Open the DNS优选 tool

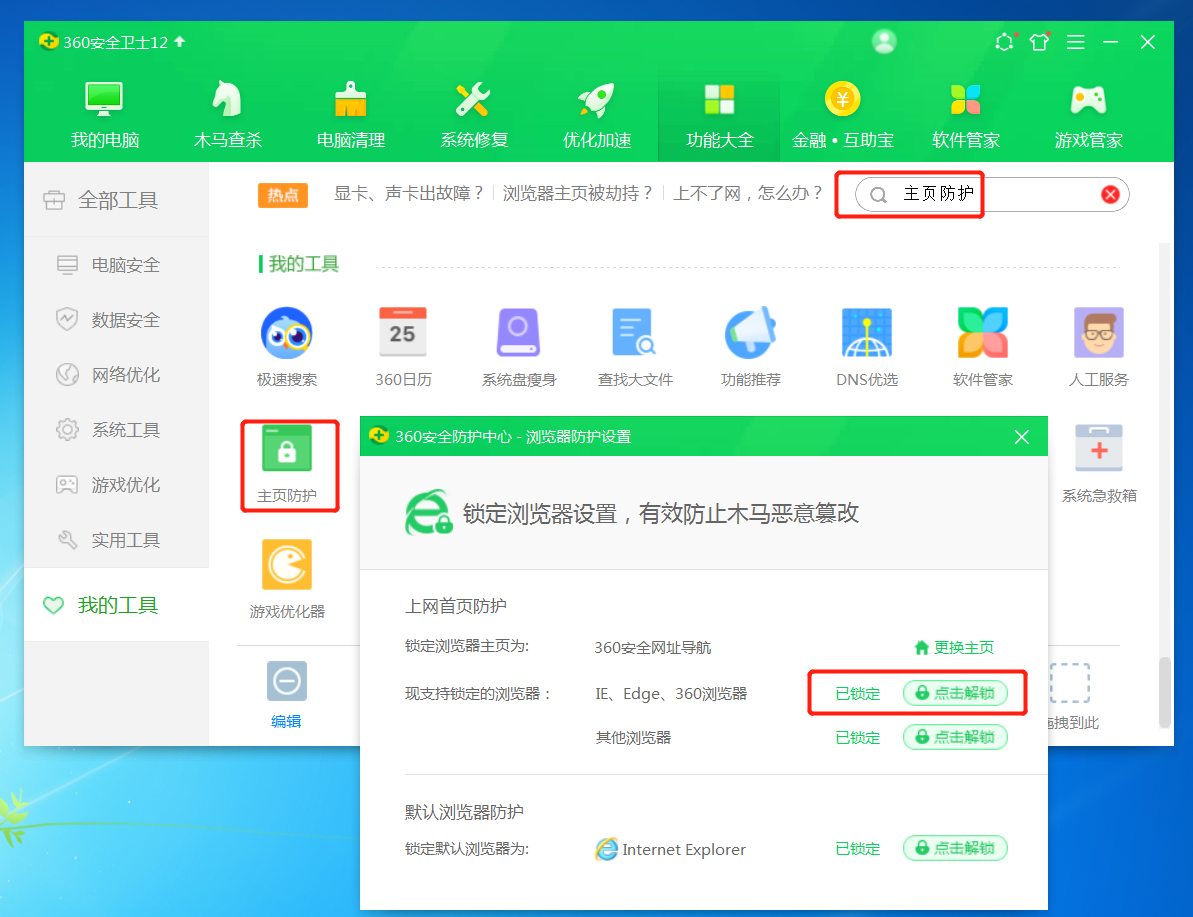[867, 347]
